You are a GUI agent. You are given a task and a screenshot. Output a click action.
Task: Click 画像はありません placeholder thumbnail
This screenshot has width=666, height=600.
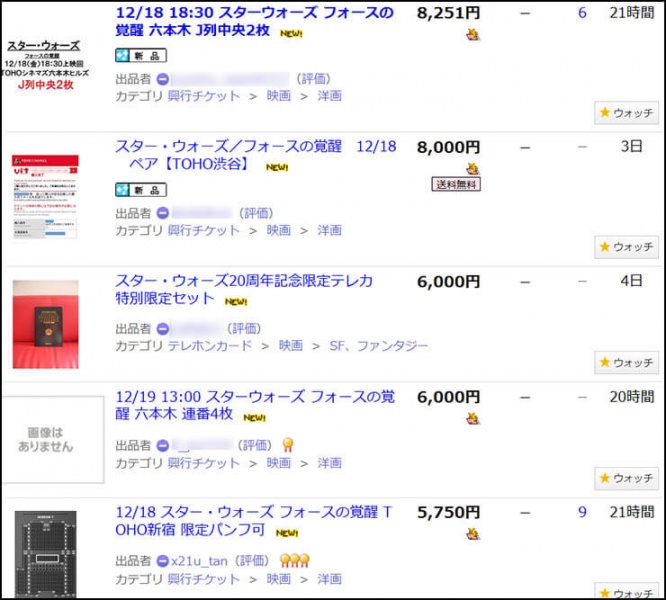tap(53, 439)
